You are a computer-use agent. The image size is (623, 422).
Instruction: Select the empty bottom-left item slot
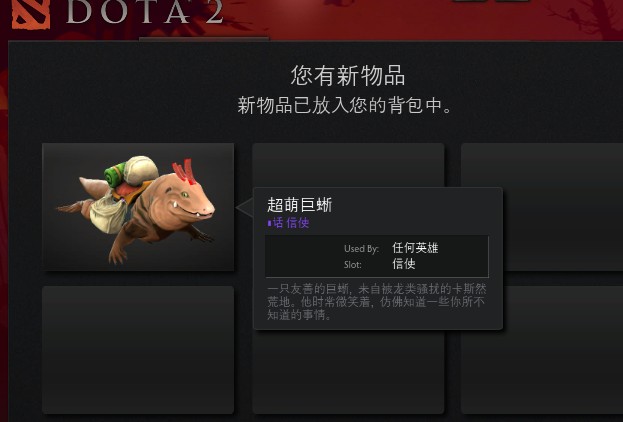tap(138, 350)
